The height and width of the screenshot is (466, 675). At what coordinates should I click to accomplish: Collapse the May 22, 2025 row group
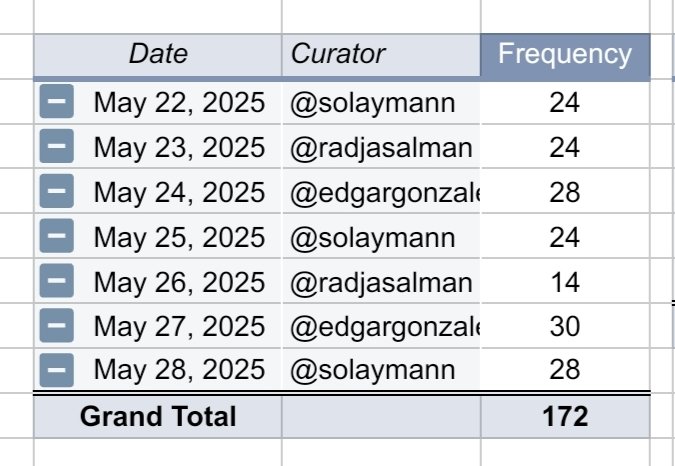point(58,102)
